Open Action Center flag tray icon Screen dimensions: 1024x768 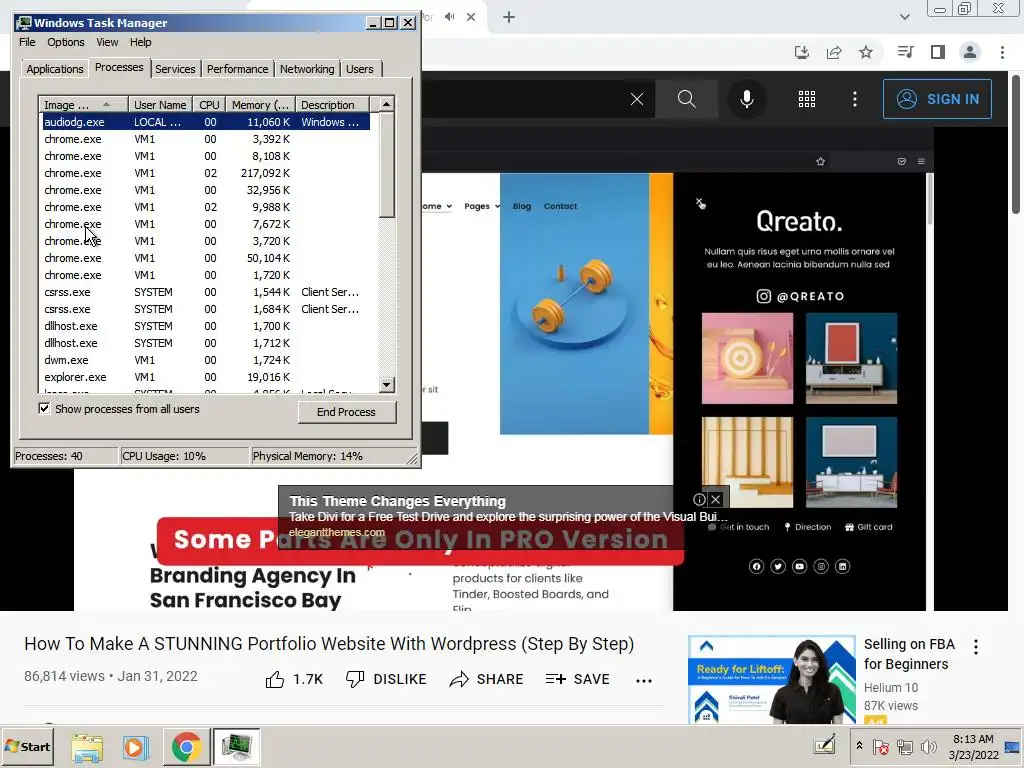(x=880, y=746)
